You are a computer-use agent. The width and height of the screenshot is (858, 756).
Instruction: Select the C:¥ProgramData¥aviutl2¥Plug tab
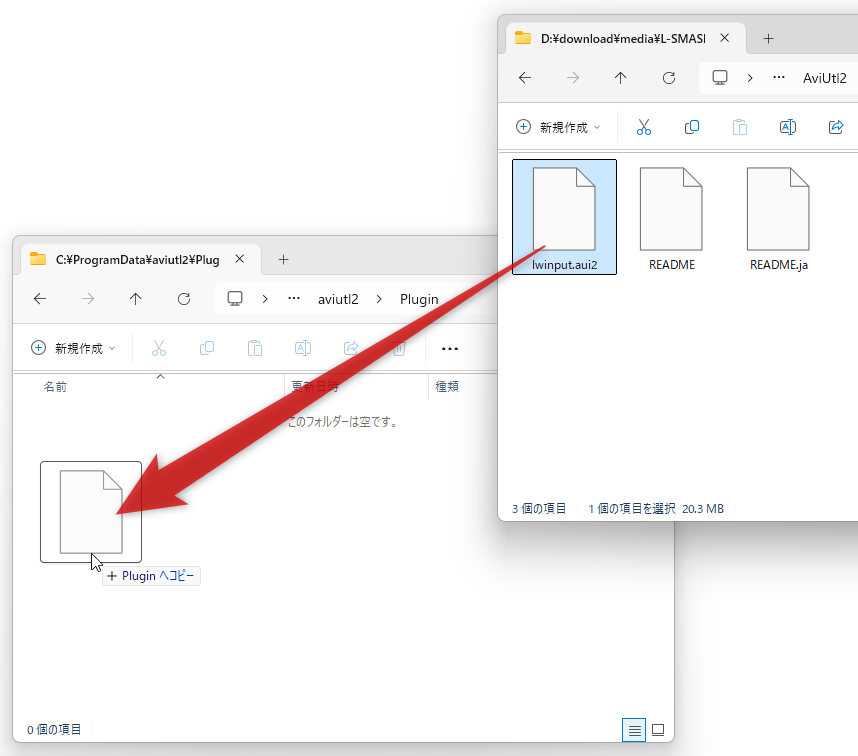(x=137, y=259)
